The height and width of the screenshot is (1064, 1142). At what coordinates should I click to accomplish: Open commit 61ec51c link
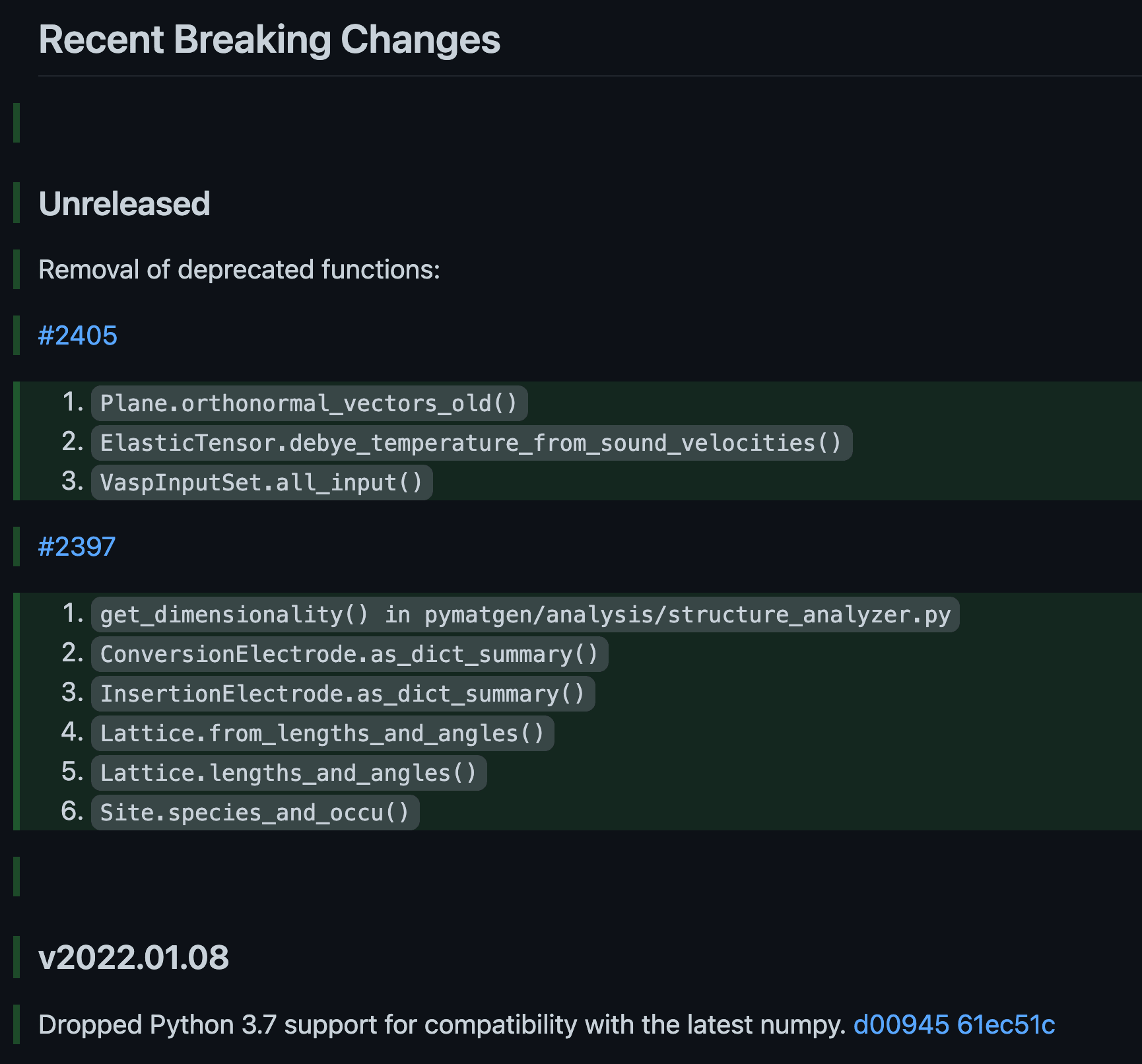coord(1006,1024)
